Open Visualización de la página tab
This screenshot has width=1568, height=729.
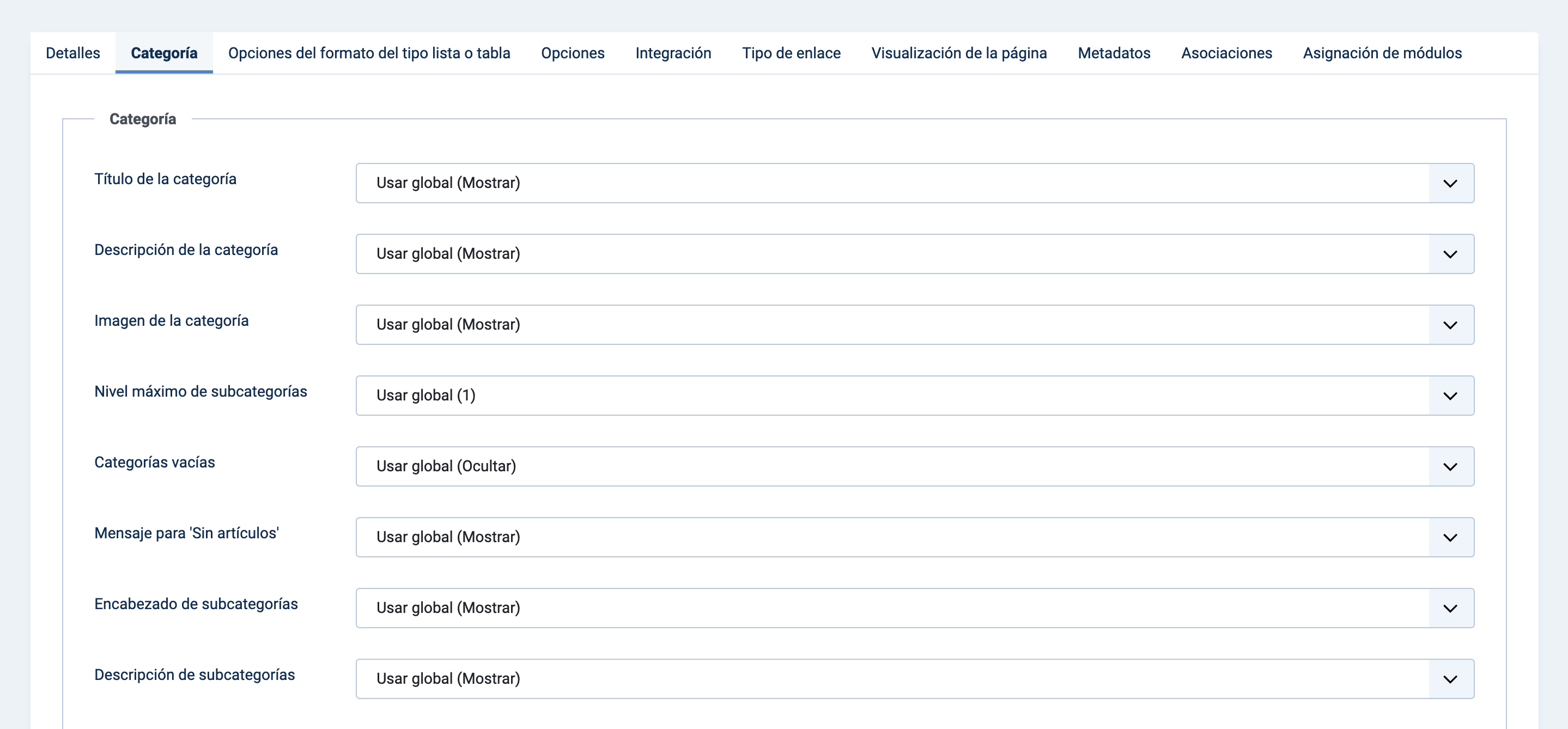point(959,53)
